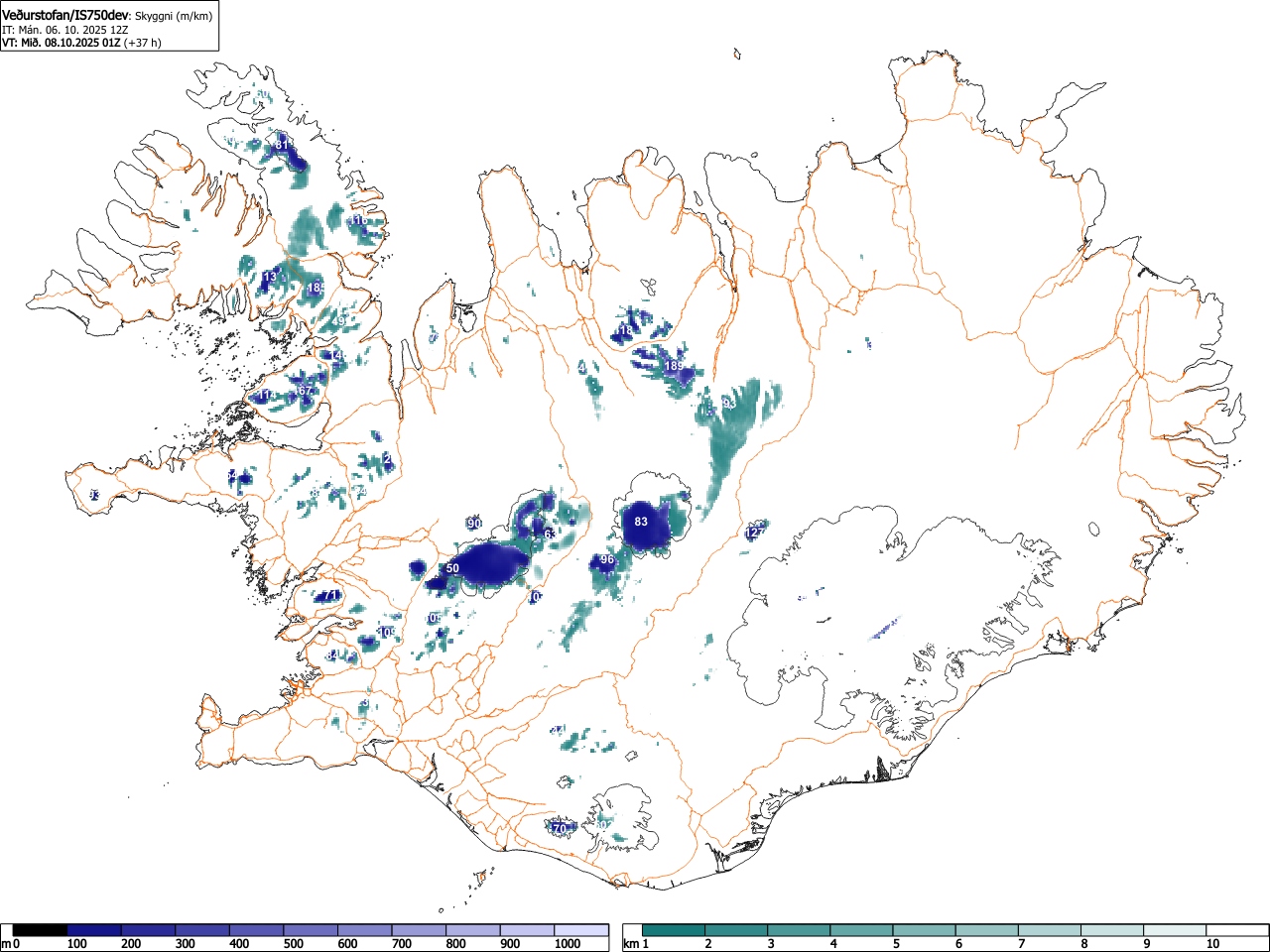The width and height of the screenshot is (1270, 952).
Task: Select the 'VT: Mið. 08.10.2025 01Z' valid time
Action: (x=62, y=43)
